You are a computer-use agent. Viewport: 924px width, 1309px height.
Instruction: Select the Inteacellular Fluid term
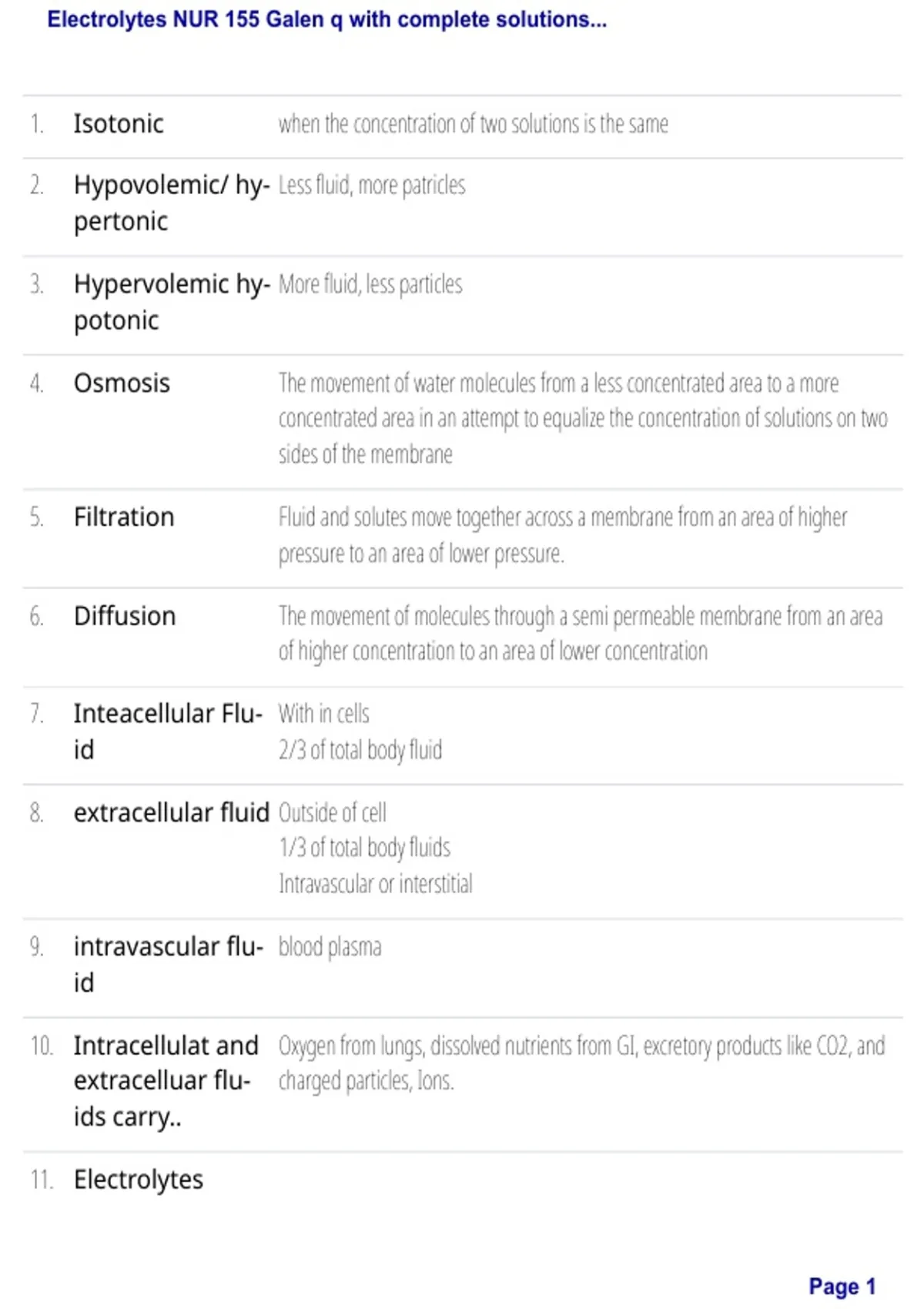168,731
